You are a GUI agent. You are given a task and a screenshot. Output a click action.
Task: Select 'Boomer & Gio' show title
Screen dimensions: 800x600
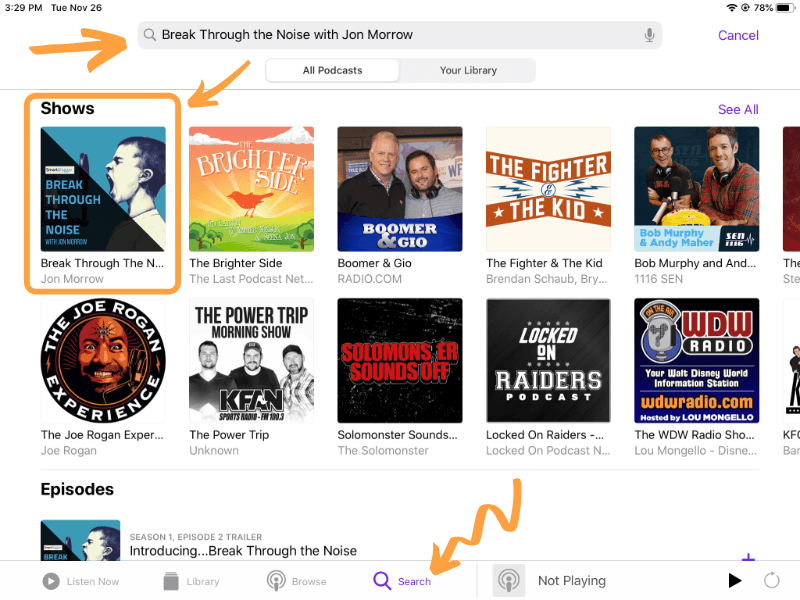point(374,263)
